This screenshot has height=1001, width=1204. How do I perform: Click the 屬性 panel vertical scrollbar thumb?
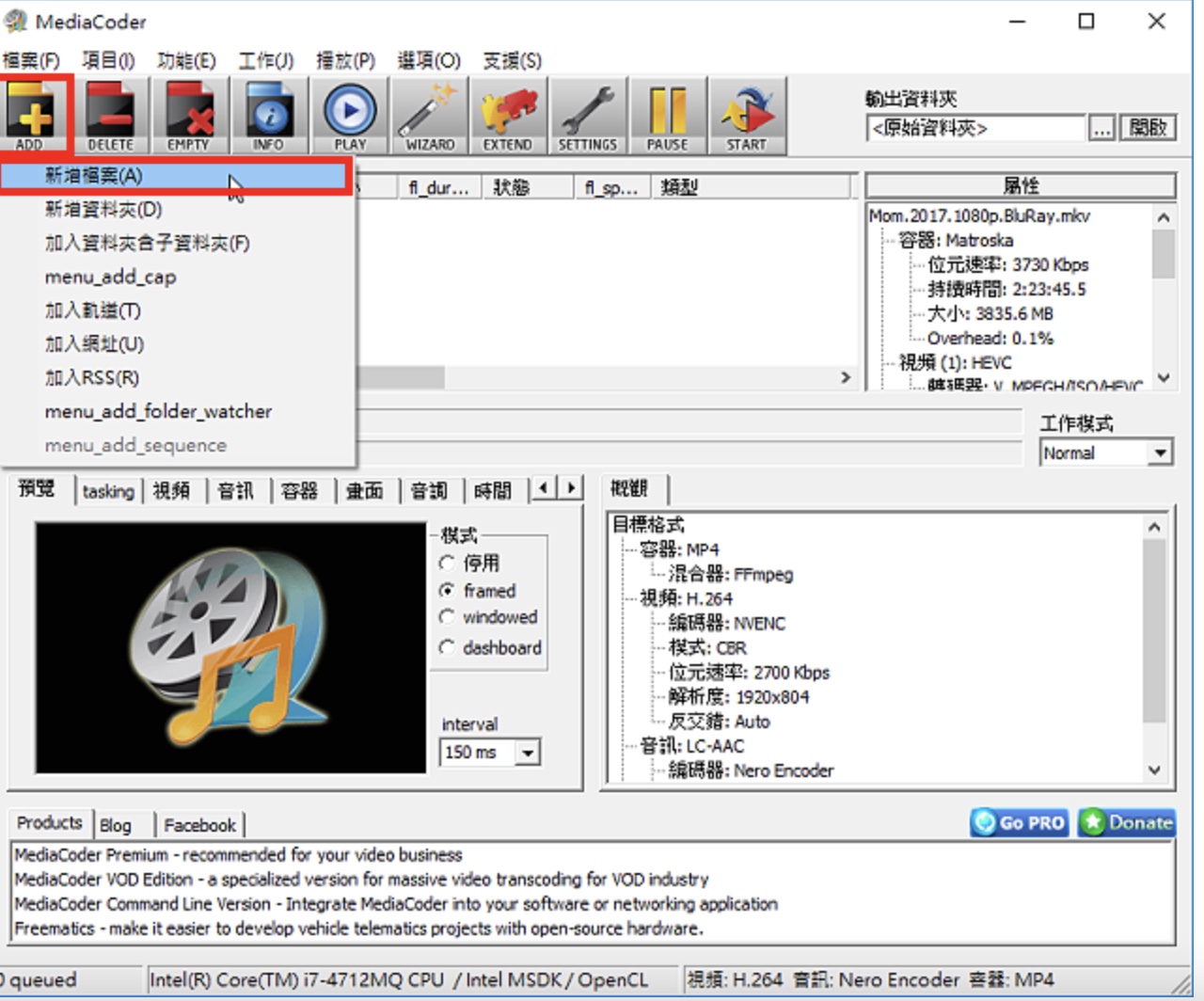1164,253
